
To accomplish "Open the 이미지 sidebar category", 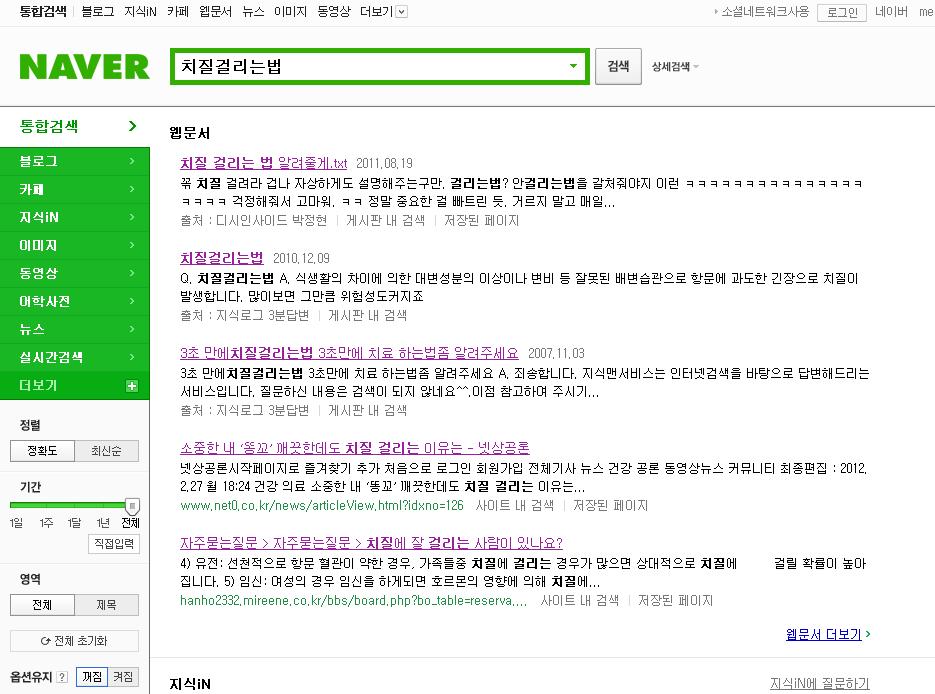I will pos(75,245).
